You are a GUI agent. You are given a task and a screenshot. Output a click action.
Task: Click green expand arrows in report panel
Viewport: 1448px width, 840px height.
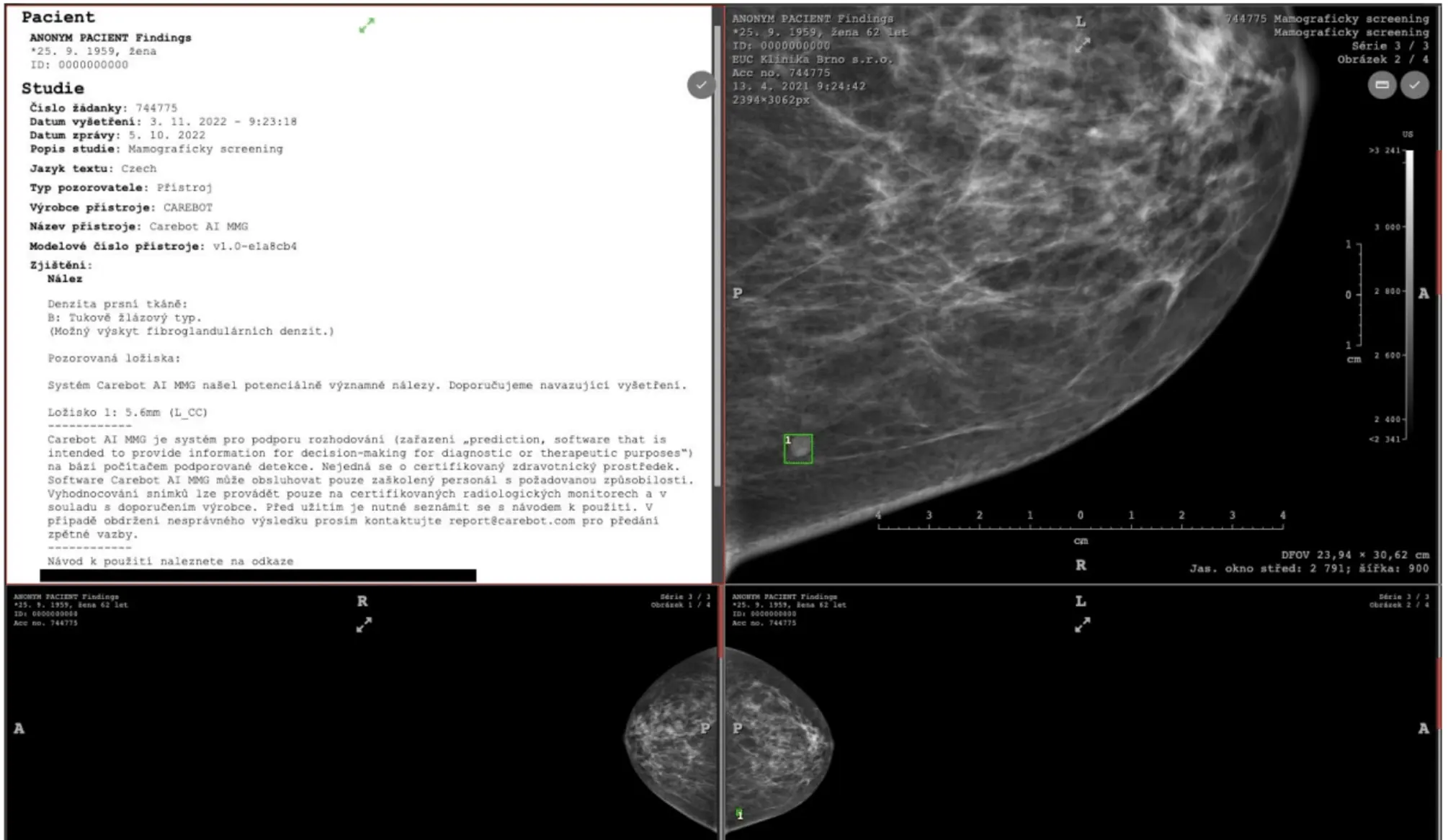[367, 26]
